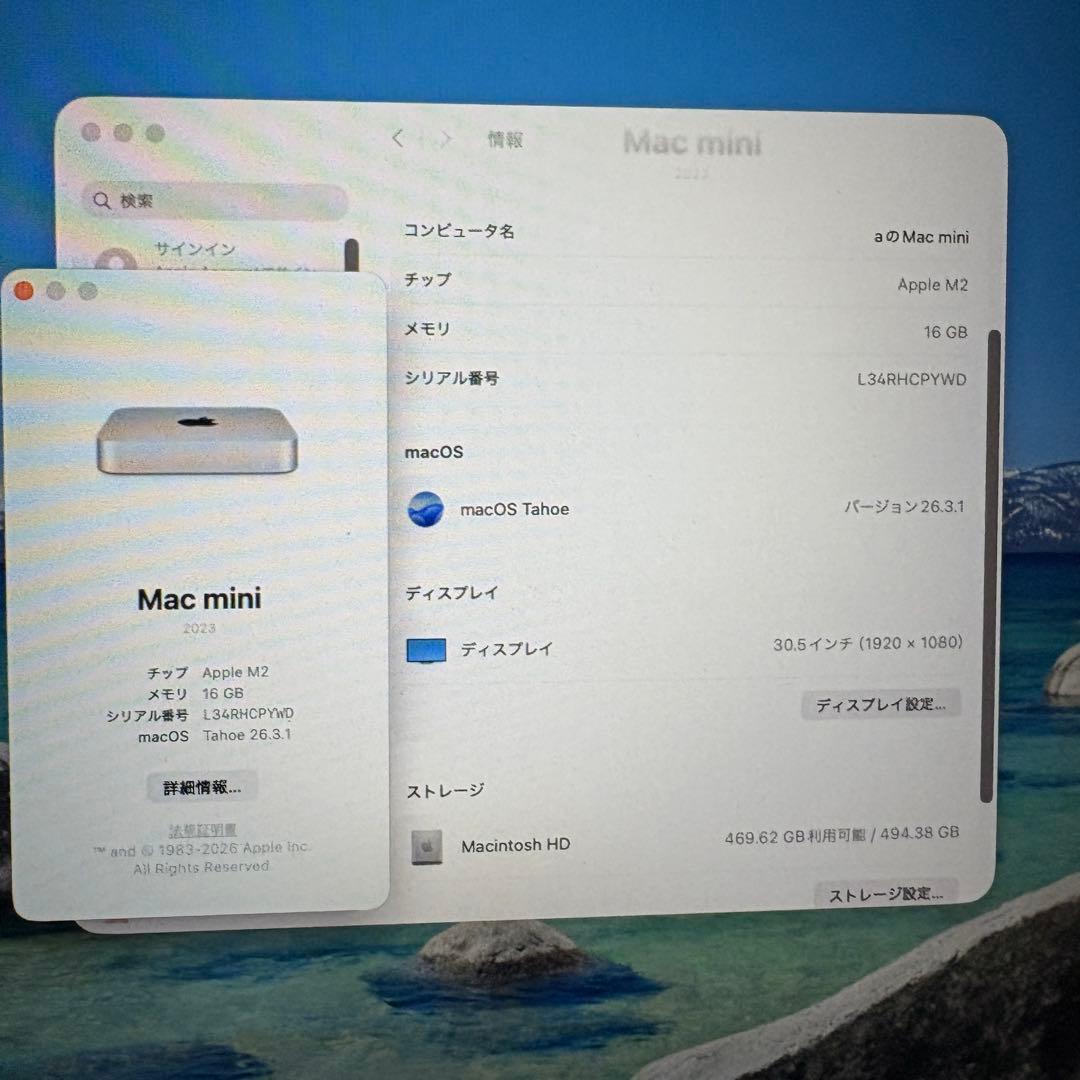1080x1080 pixels.
Task: Open the 法規証明書 link in About window
Action: coord(202,830)
